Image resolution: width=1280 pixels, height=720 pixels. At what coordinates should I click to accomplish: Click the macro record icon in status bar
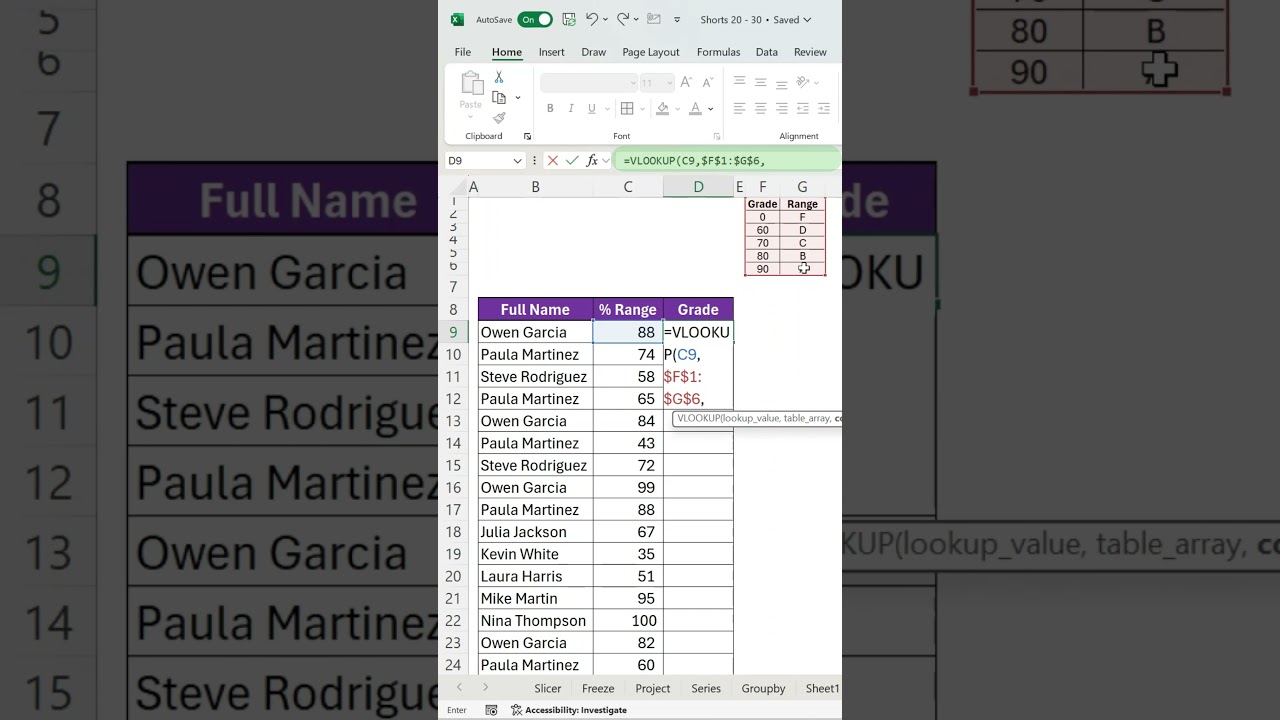tap(491, 710)
